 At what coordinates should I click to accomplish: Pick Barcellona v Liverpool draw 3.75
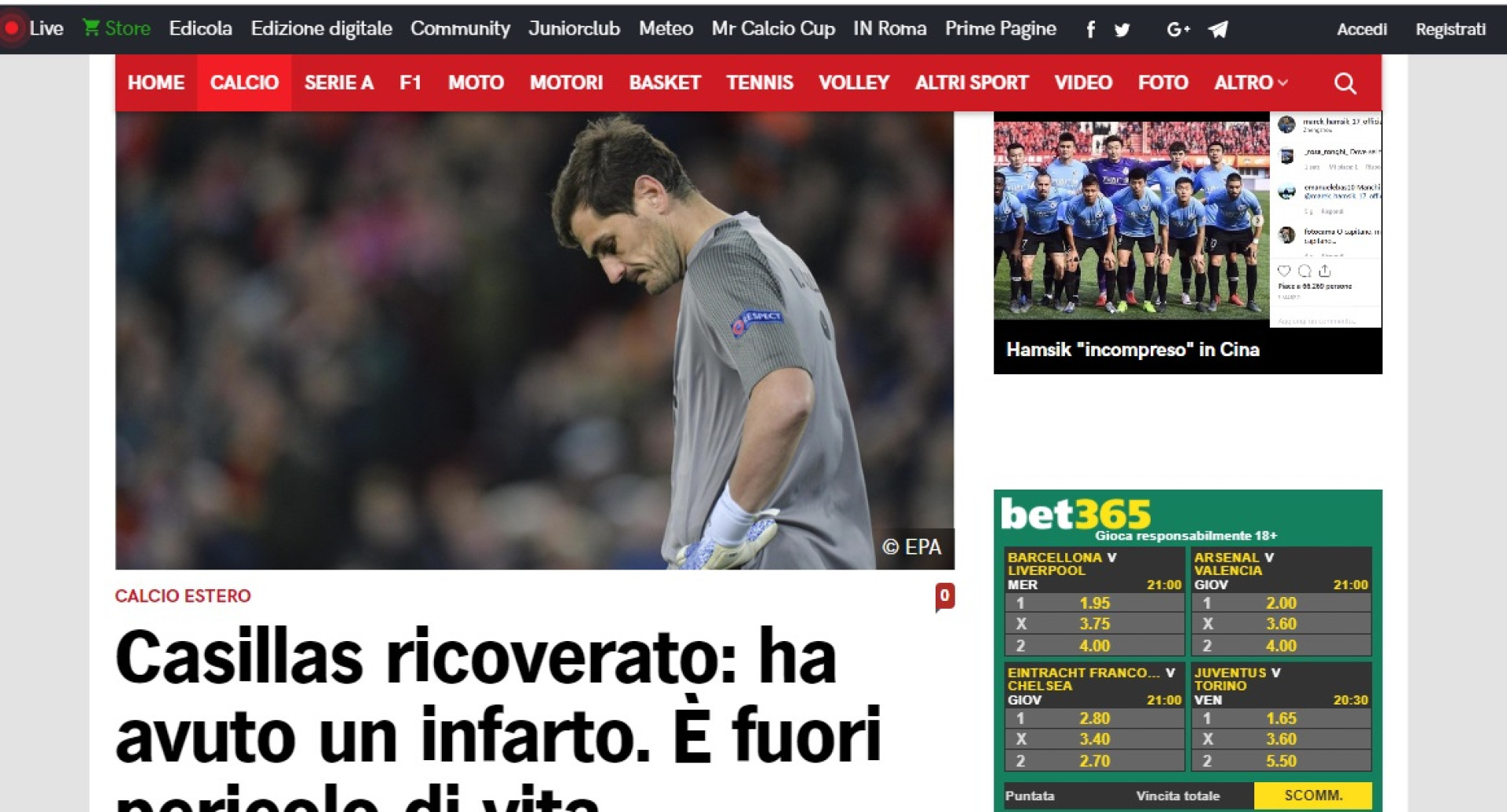pyautogui.click(x=1094, y=624)
